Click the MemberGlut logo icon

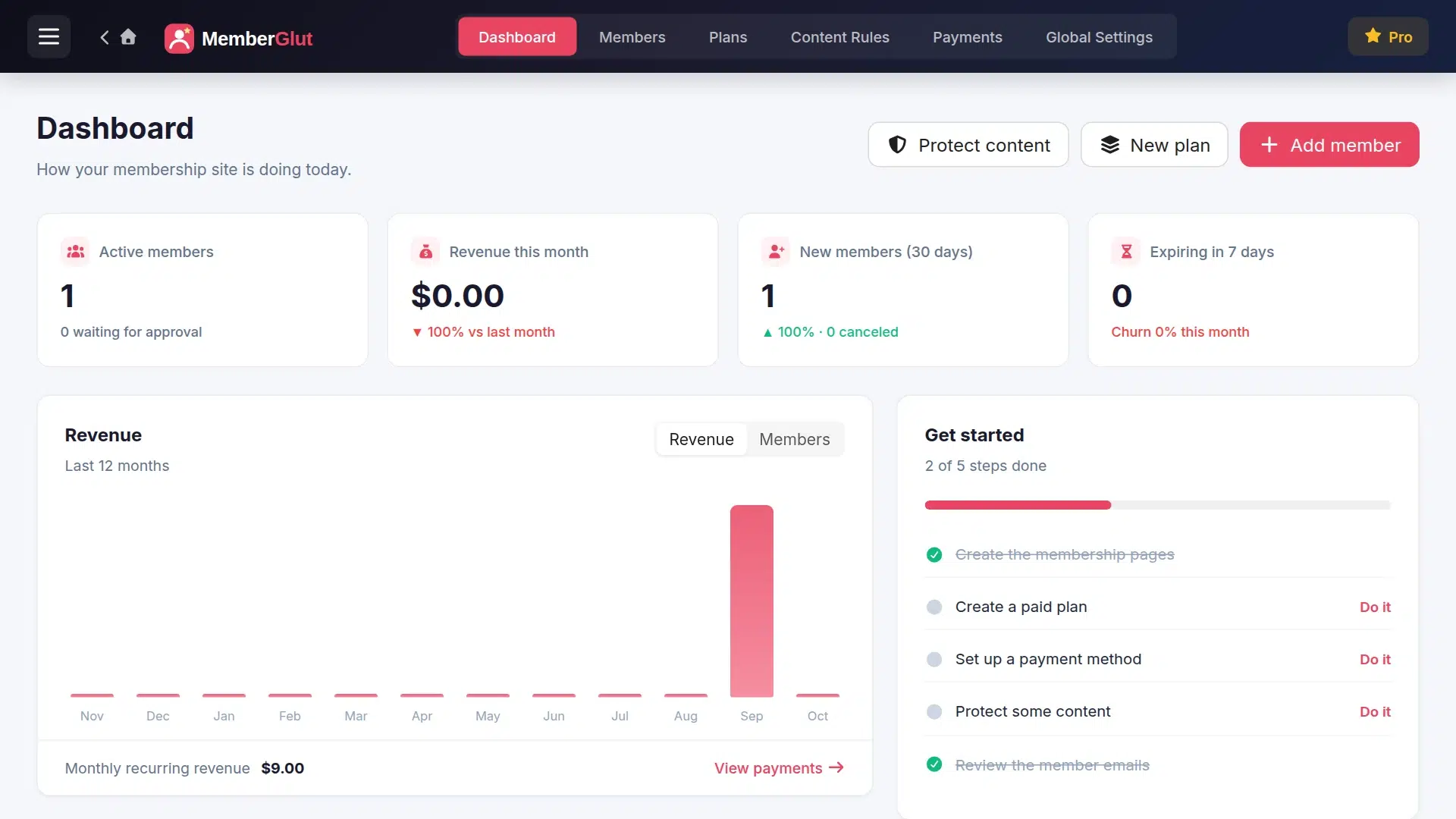coord(179,38)
